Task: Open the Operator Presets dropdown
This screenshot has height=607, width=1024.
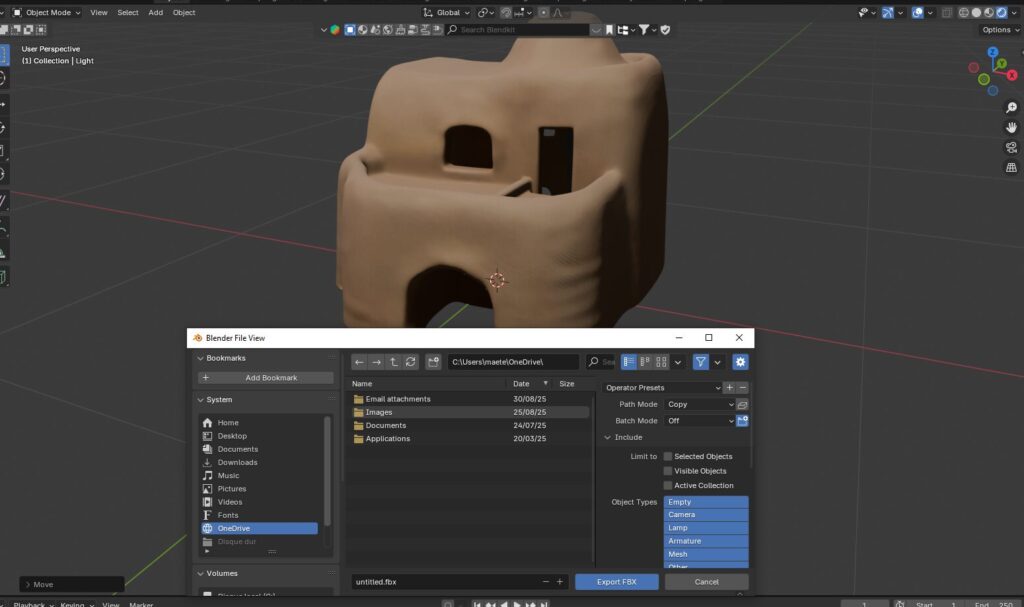Action: [662, 387]
